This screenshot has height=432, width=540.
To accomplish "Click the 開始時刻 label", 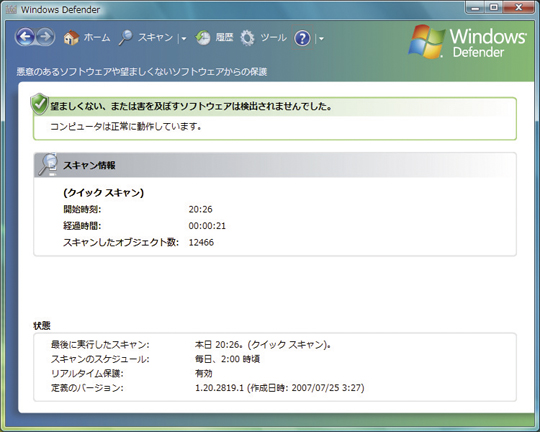I will click(82, 209).
